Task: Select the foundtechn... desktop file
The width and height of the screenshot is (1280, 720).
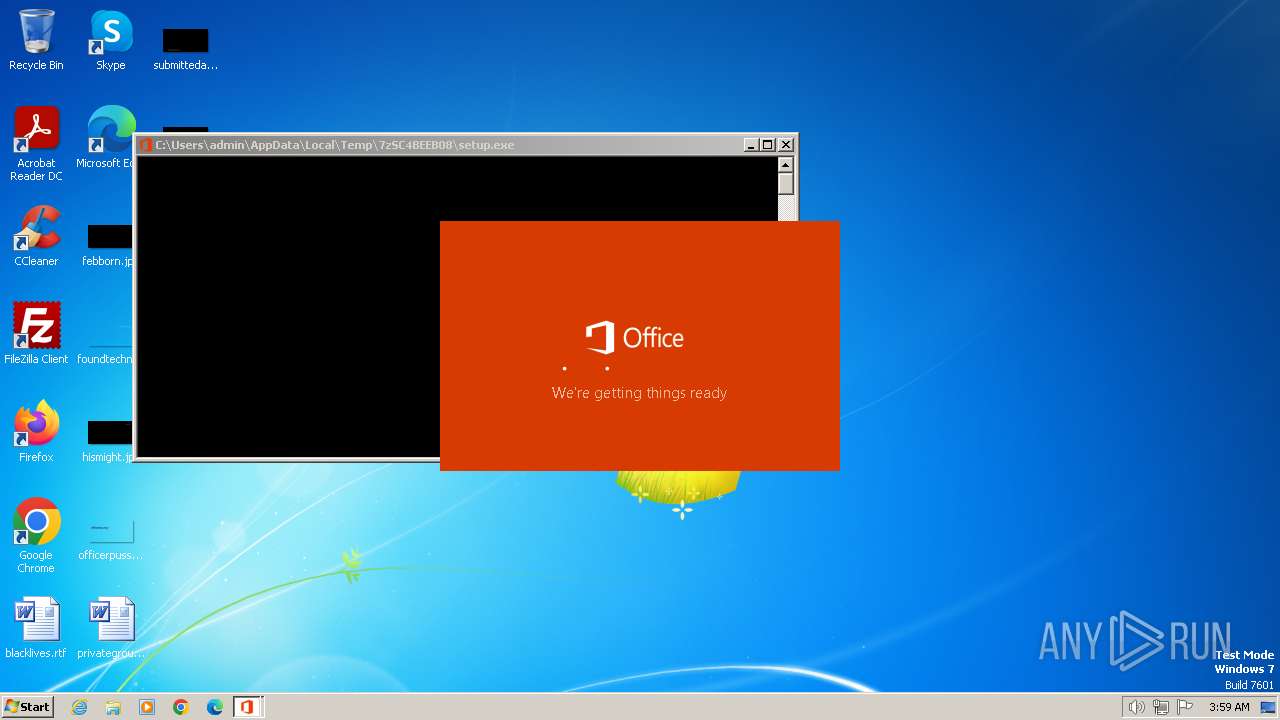Action: pos(106,344)
